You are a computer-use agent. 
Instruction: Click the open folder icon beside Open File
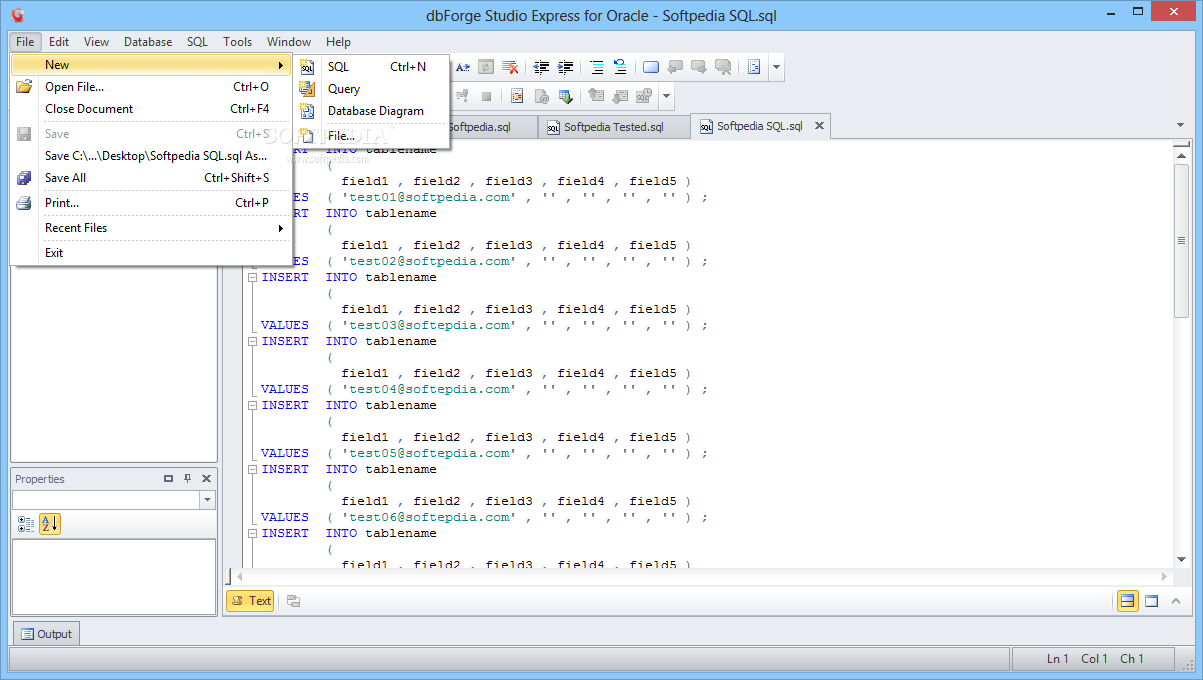pos(24,87)
